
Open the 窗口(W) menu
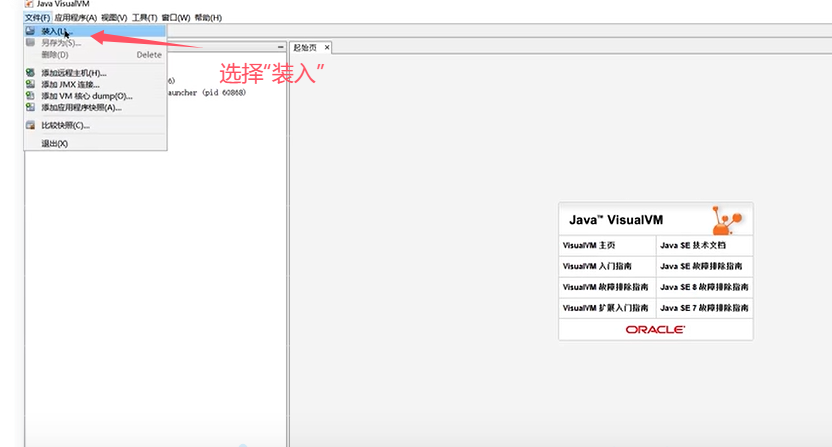point(176,18)
